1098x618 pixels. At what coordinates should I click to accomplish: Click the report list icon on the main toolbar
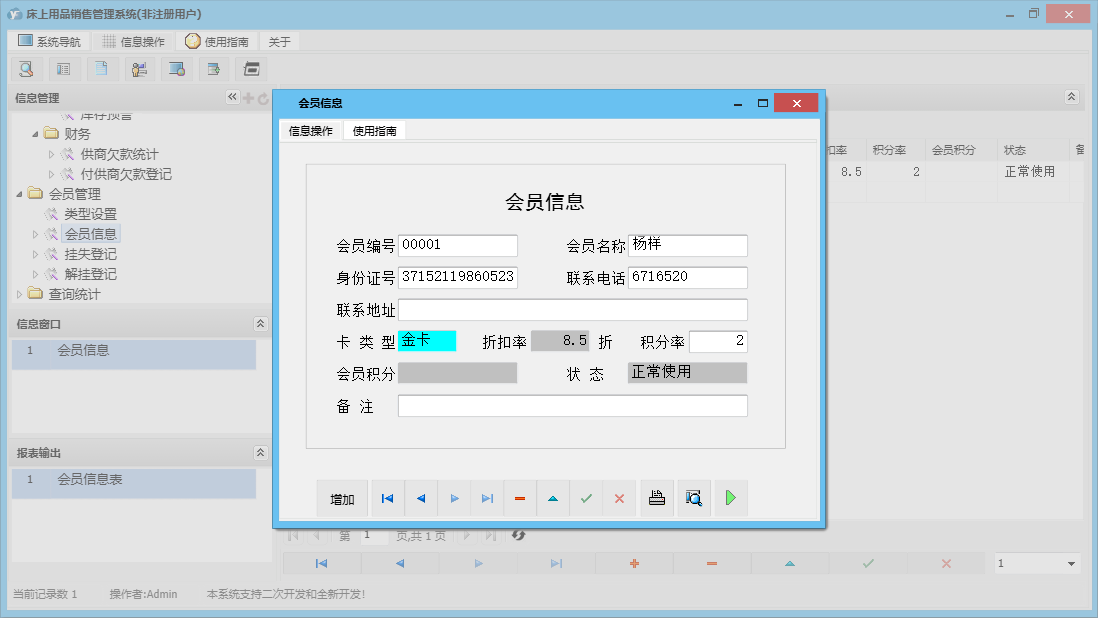64,68
